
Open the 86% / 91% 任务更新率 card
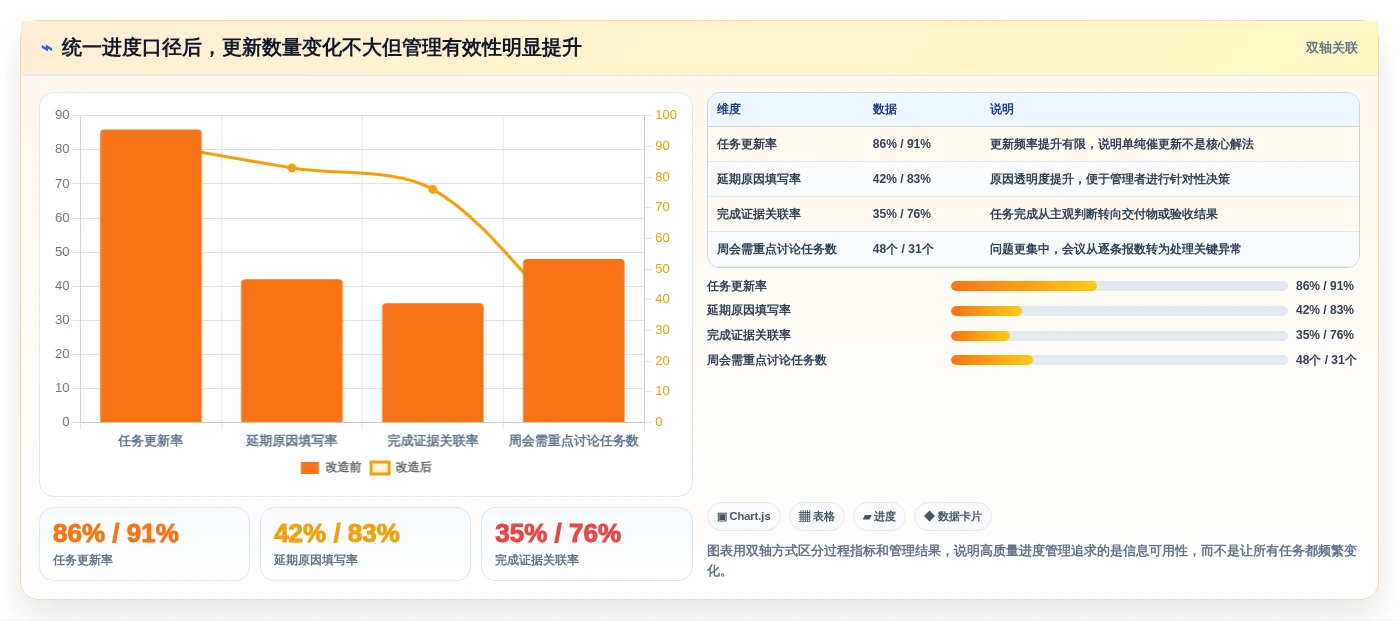click(x=144, y=544)
